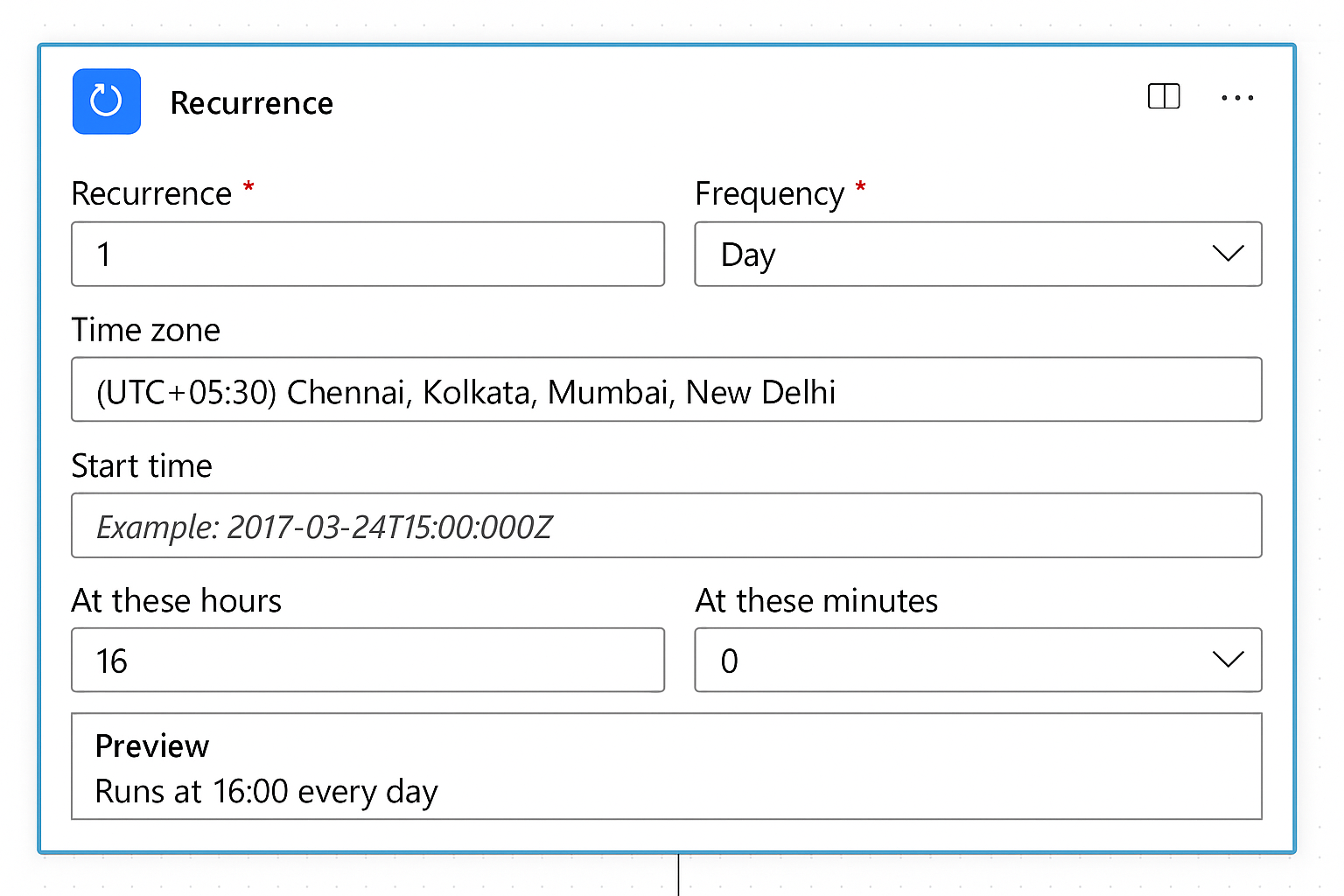Click the connector line below the card
1344x896 pixels.
(x=678, y=875)
